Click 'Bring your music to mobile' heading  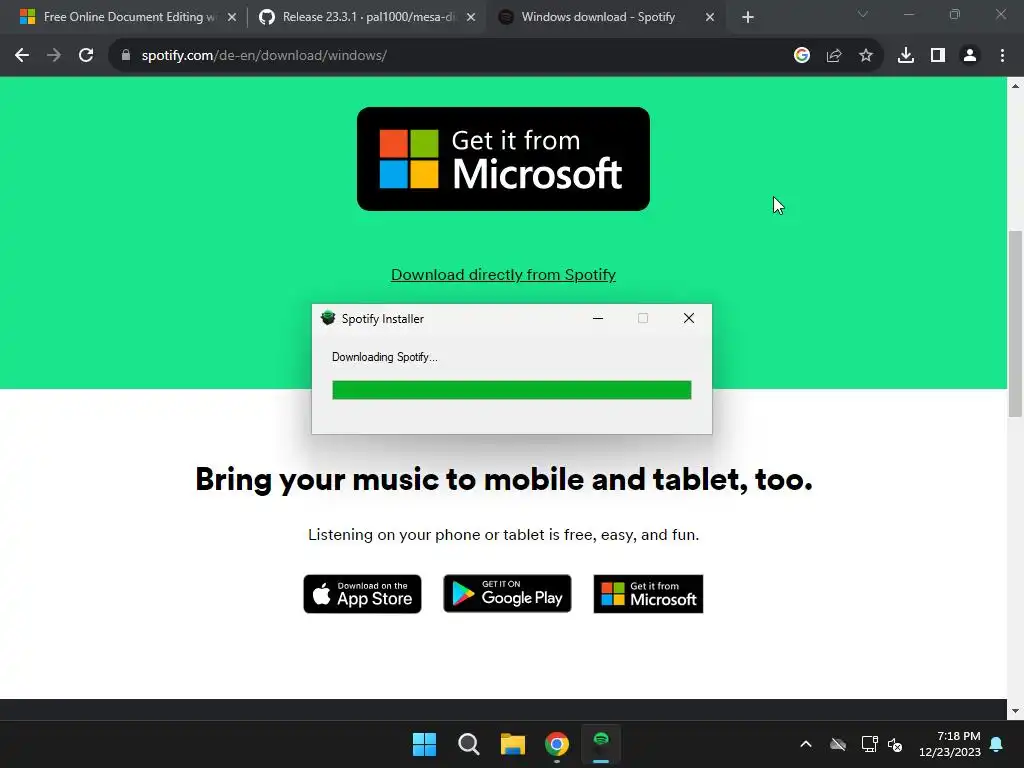pyautogui.click(x=504, y=479)
